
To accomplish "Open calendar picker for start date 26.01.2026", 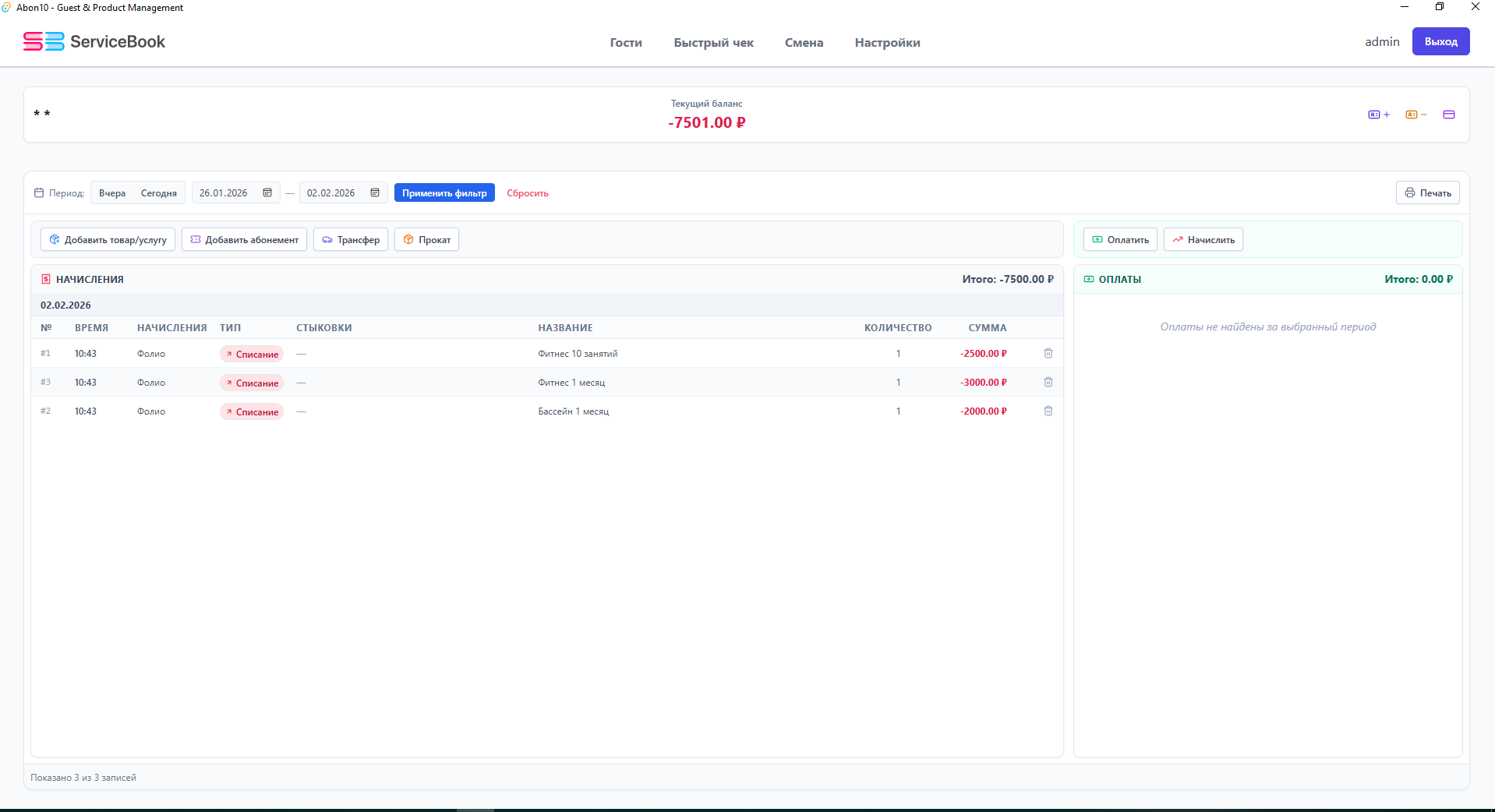I will [267, 193].
